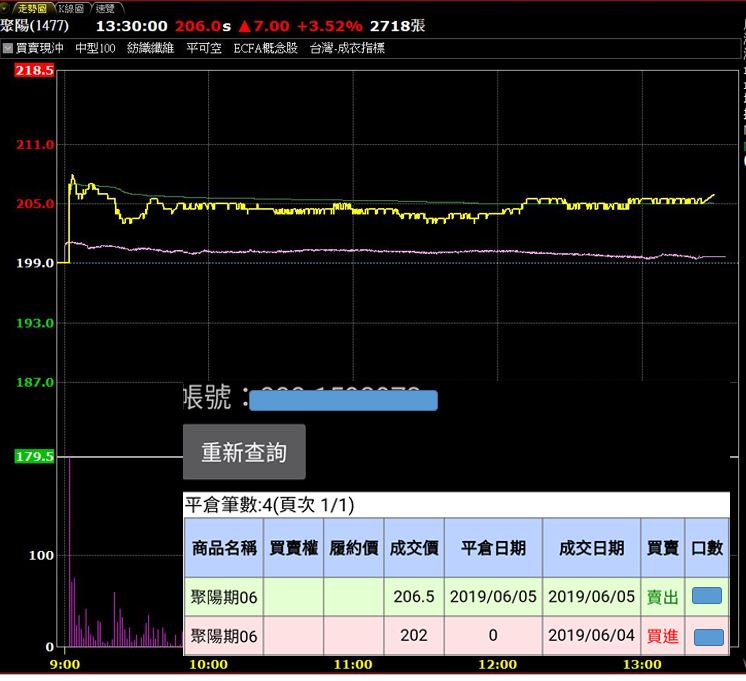Click the 211.0 price axis label
The height and width of the screenshot is (681, 746).
35,145
